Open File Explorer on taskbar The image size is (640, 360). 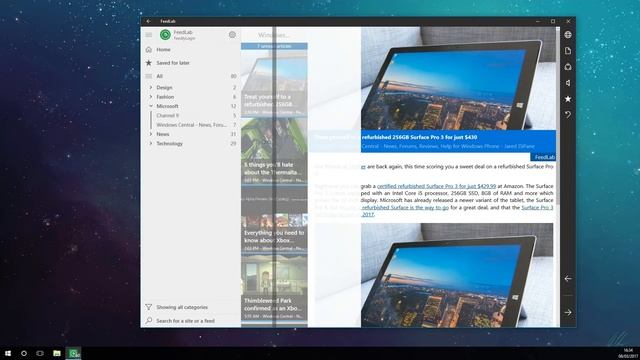pyautogui.click(x=57, y=353)
